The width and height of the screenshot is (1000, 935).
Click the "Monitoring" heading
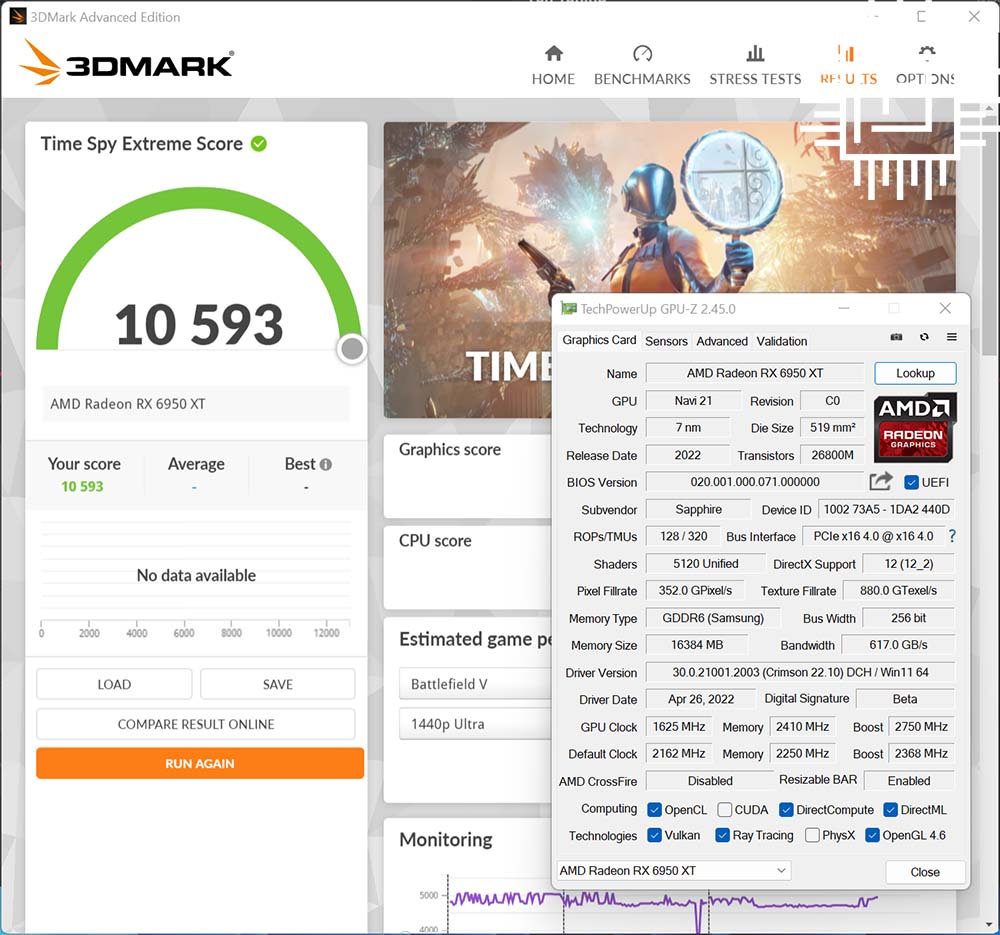[x=446, y=839]
